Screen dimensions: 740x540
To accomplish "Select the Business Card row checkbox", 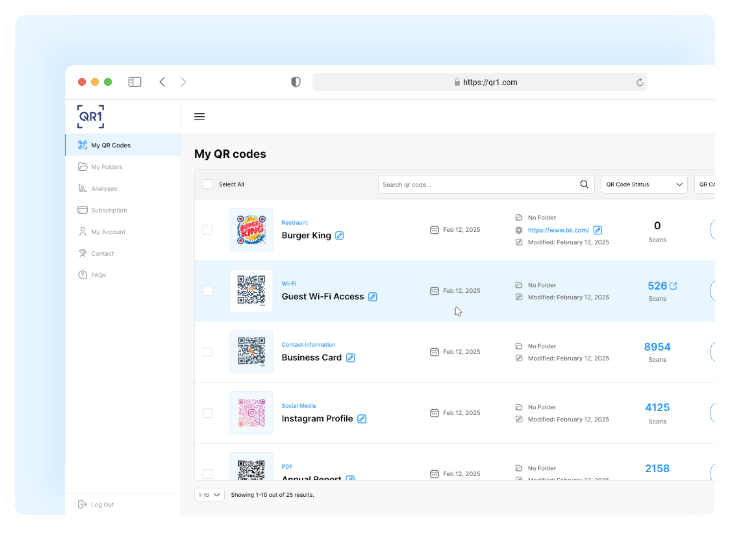I will 208,352.
